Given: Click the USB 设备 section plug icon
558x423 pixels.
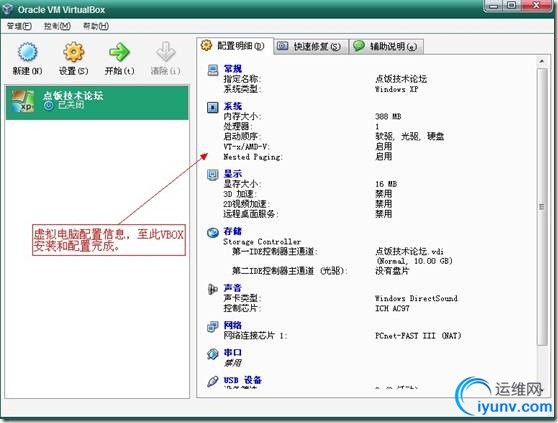Looking at the screenshot, I should point(213,381).
